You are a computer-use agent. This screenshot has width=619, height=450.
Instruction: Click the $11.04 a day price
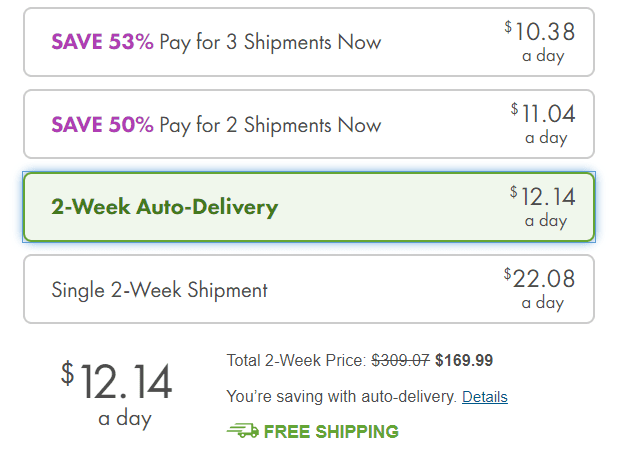tap(543, 124)
